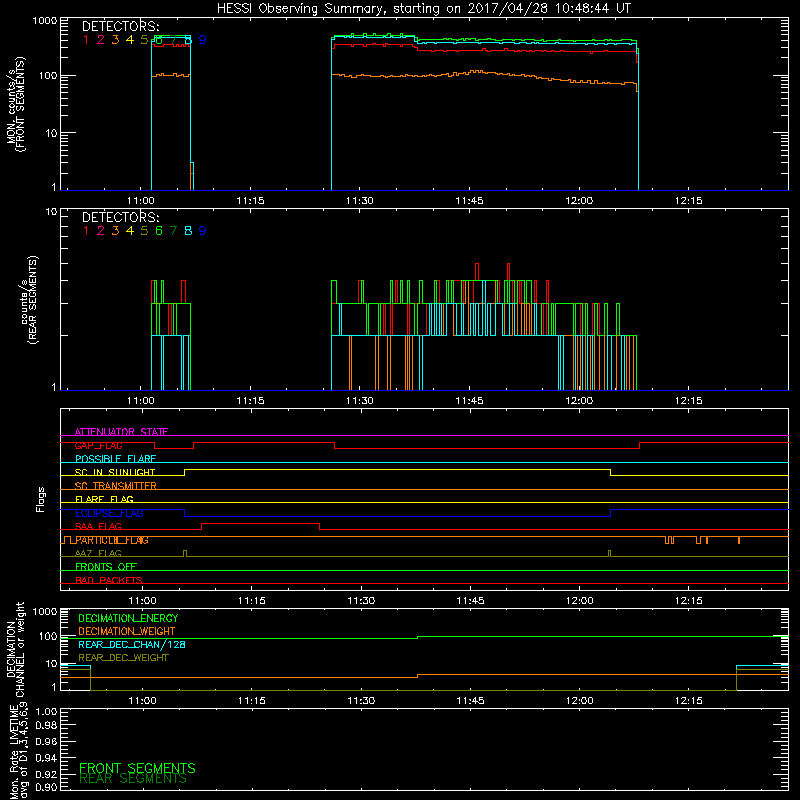800x800 pixels.
Task: Click the DECIMATION channel or weight axis title
Action: [16, 649]
